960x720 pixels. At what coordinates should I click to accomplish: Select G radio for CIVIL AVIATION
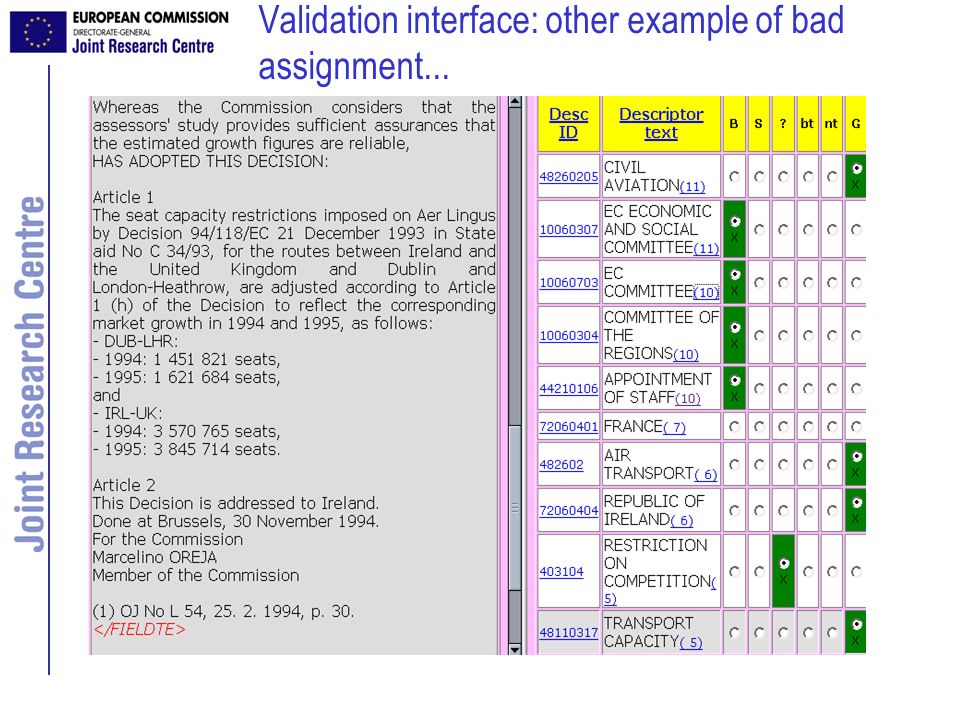point(857,168)
